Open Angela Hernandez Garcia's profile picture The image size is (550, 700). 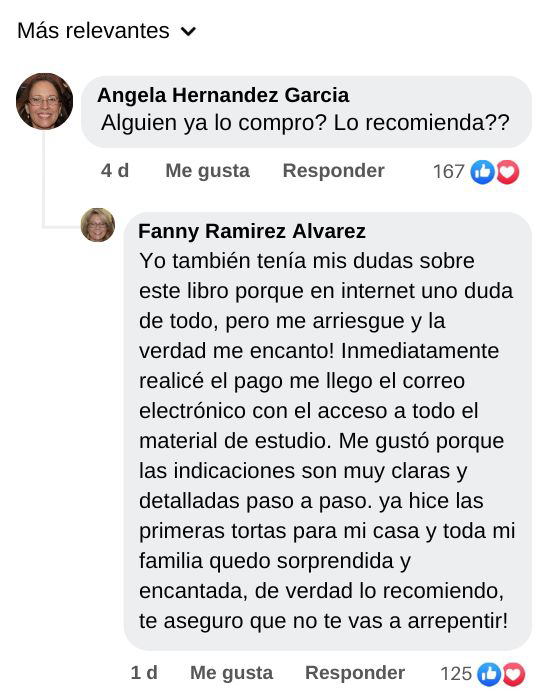(x=44, y=101)
